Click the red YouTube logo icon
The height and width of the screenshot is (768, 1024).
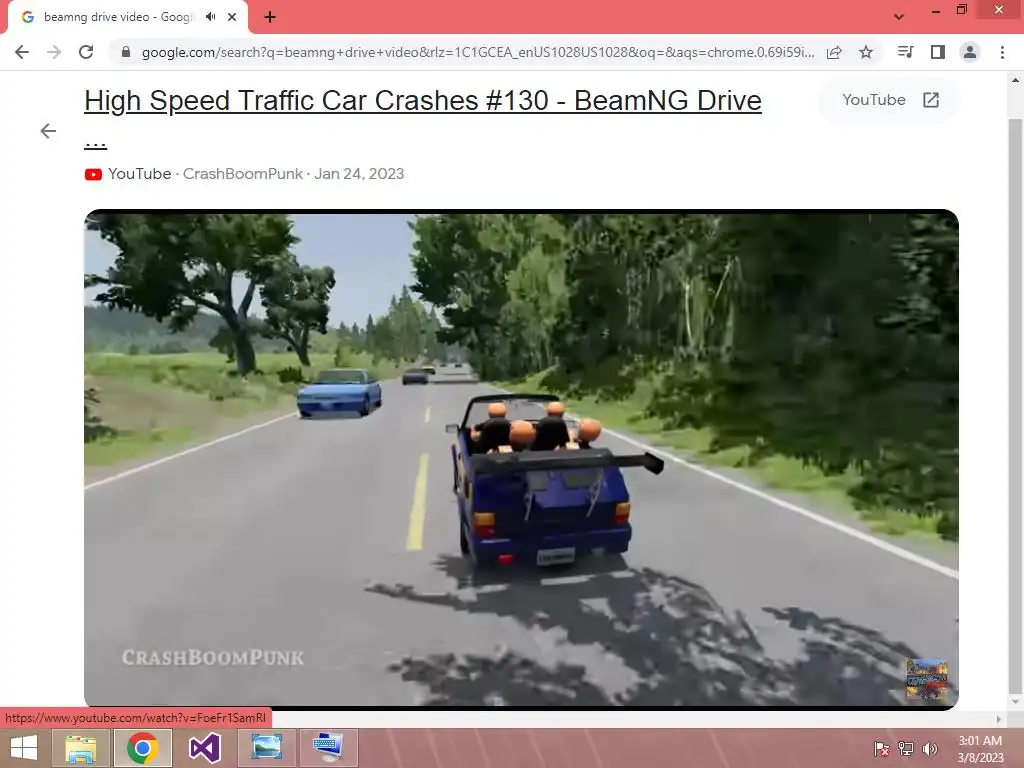click(x=93, y=174)
